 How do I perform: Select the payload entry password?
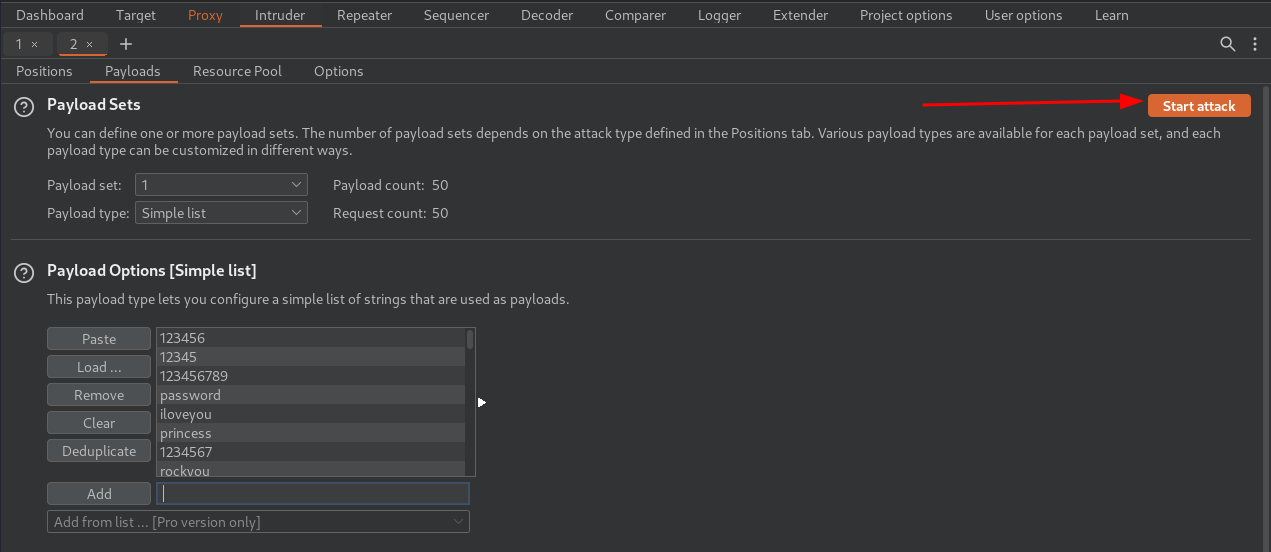pos(310,395)
